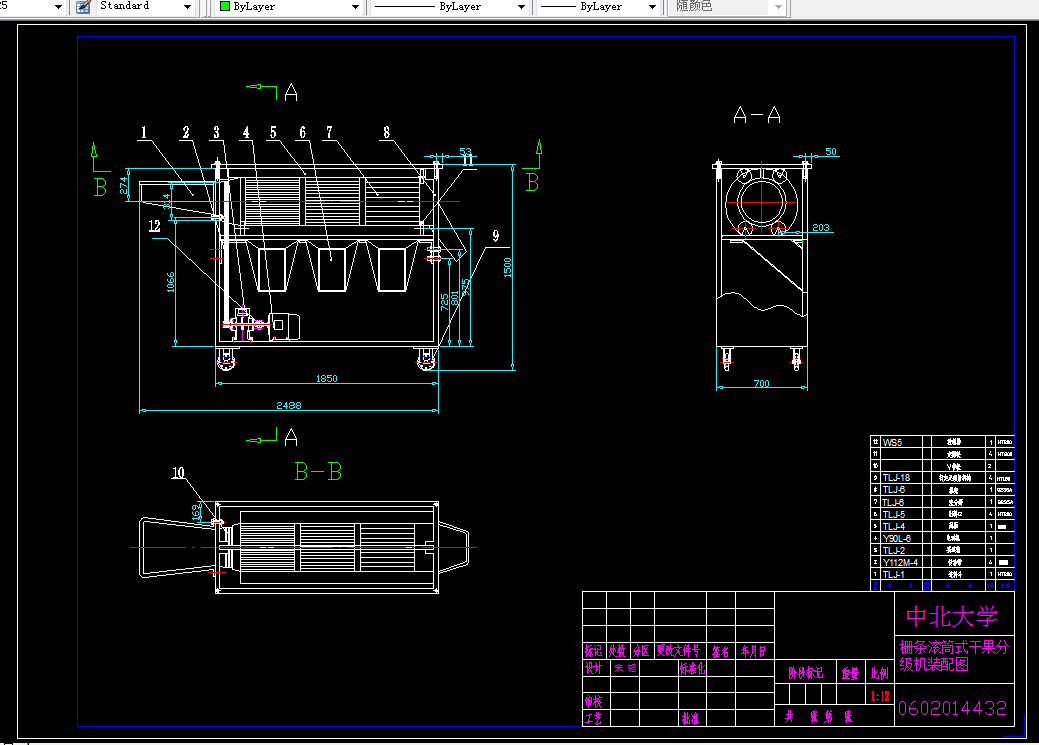Open the green ByLayer color dropdown
Viewport: 1039px width, 745px height.
(x=355, y=7)
